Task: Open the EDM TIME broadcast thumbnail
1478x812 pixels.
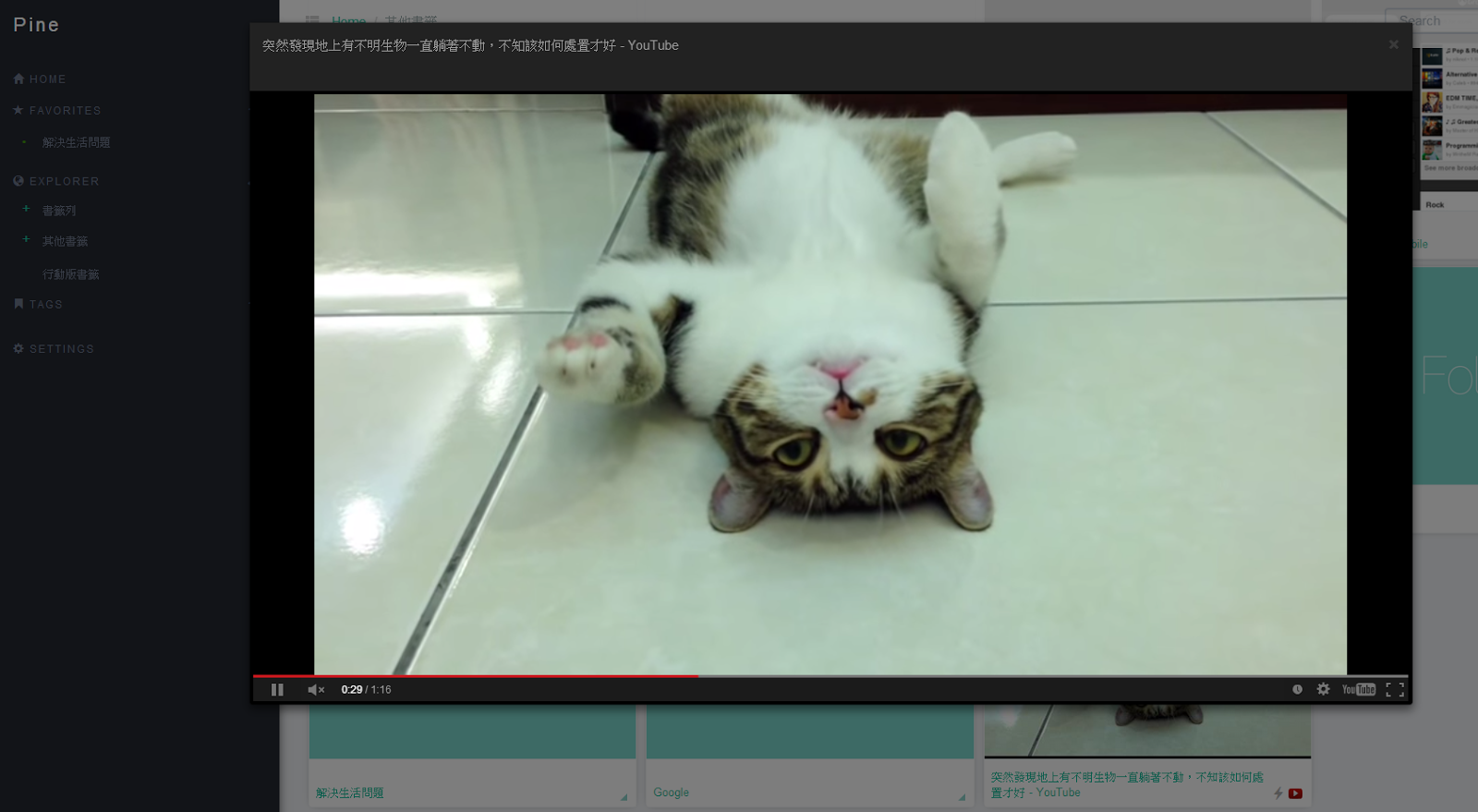Action: pyautogui.click(x=1432, y=102)
